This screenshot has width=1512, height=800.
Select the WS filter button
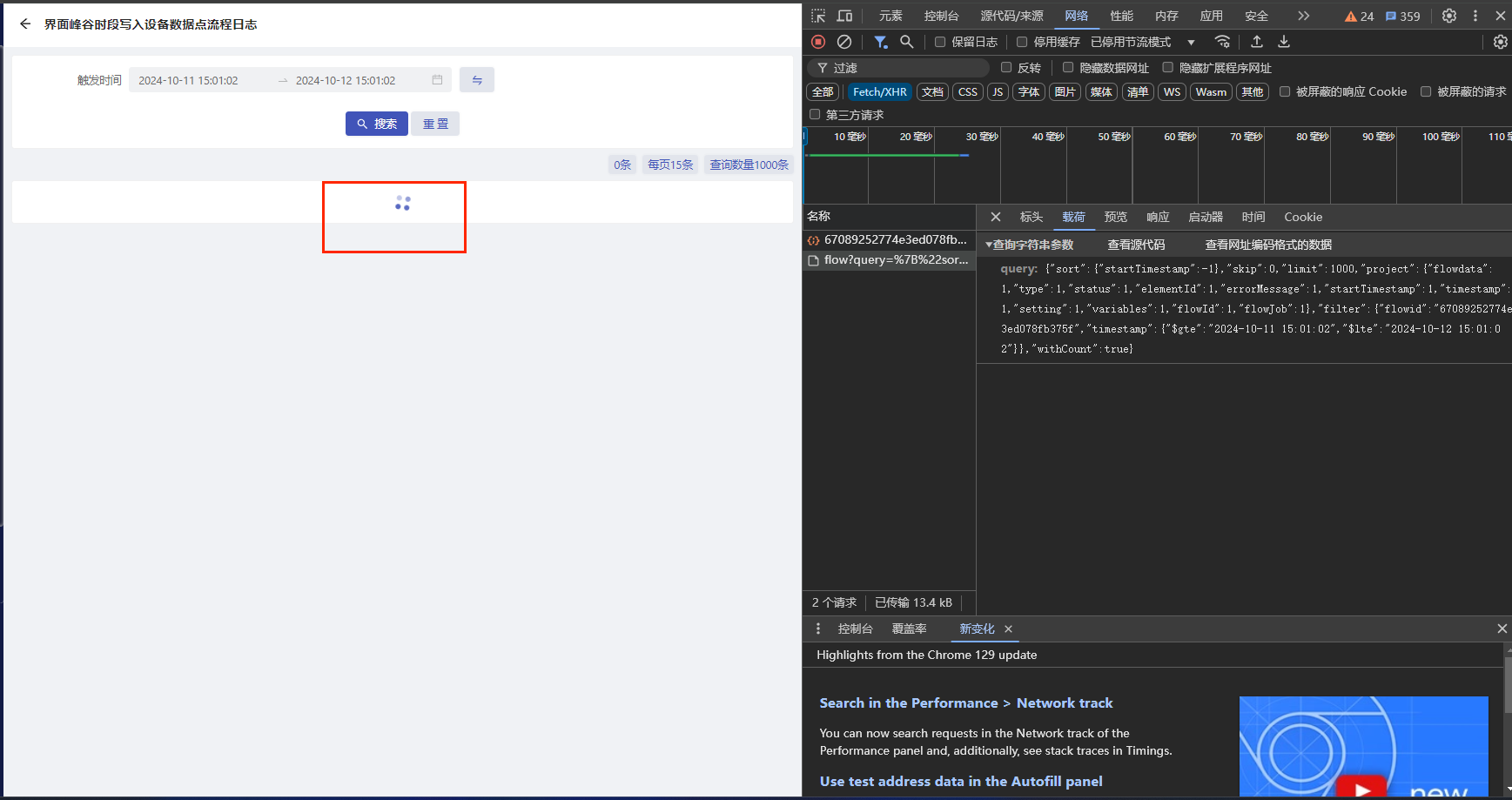click(x=1173, y=91)
